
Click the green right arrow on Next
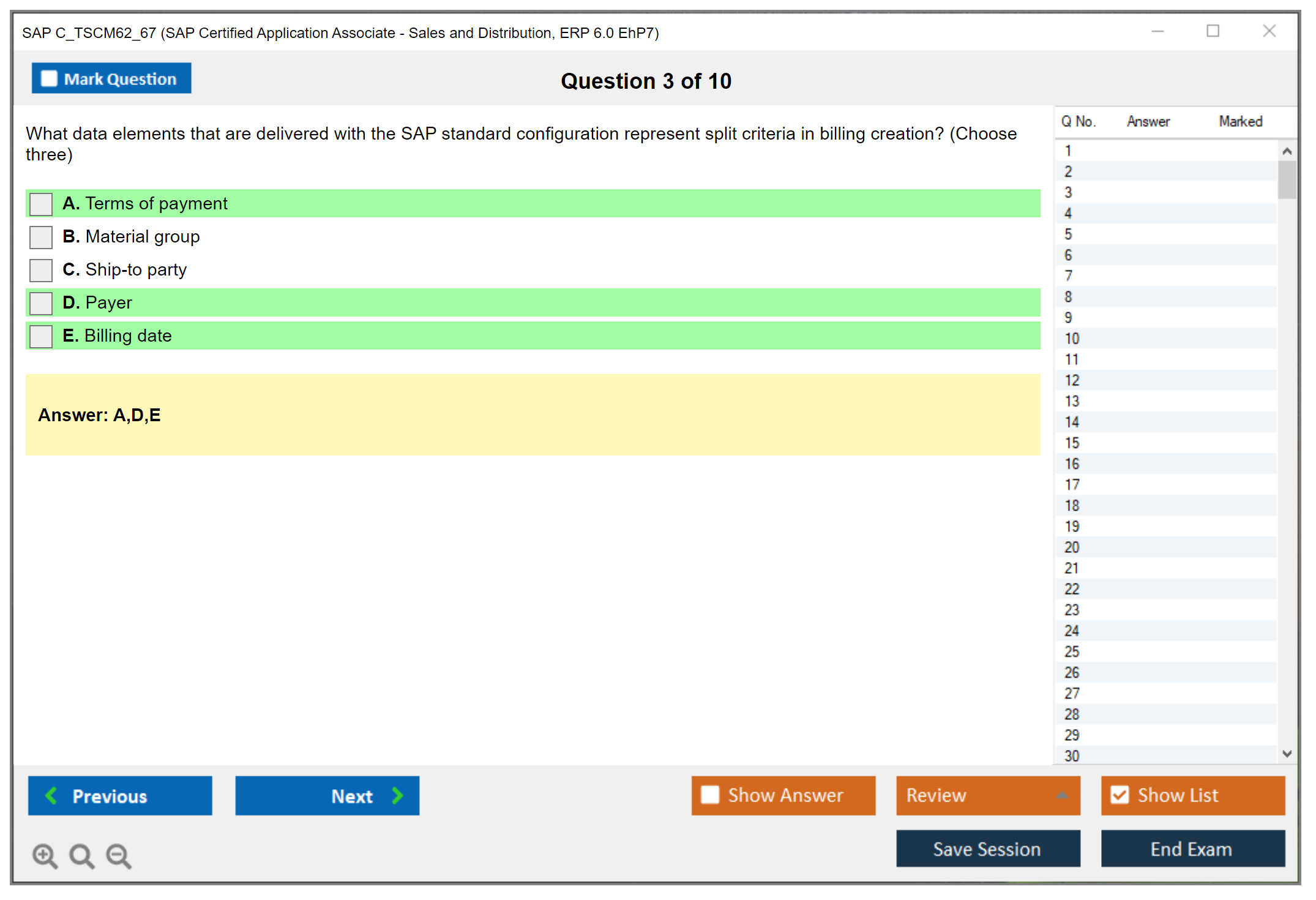(x=397, y=795)
